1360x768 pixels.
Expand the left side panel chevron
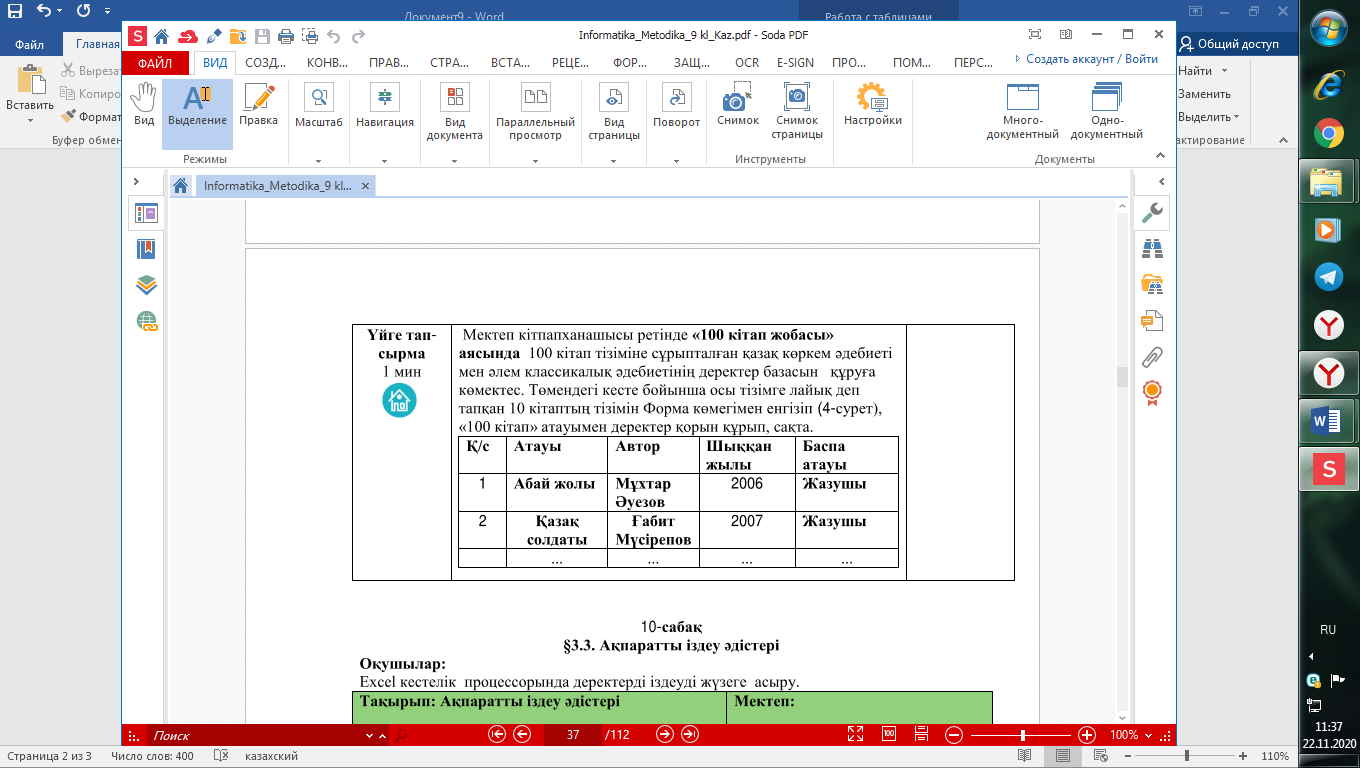(137, 182)
